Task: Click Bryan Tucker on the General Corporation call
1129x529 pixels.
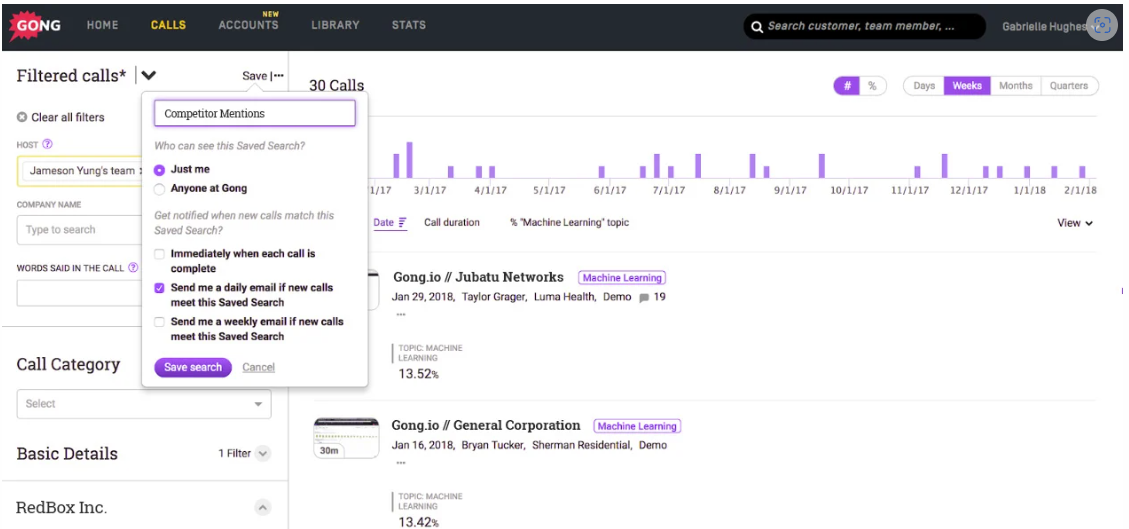Action: [492, 445]
